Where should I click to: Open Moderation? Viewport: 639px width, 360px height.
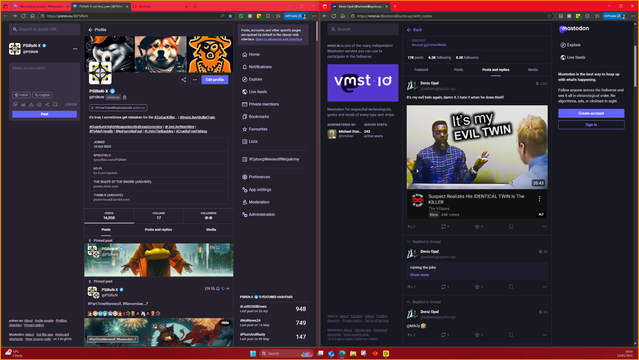(x=256, y=202)
